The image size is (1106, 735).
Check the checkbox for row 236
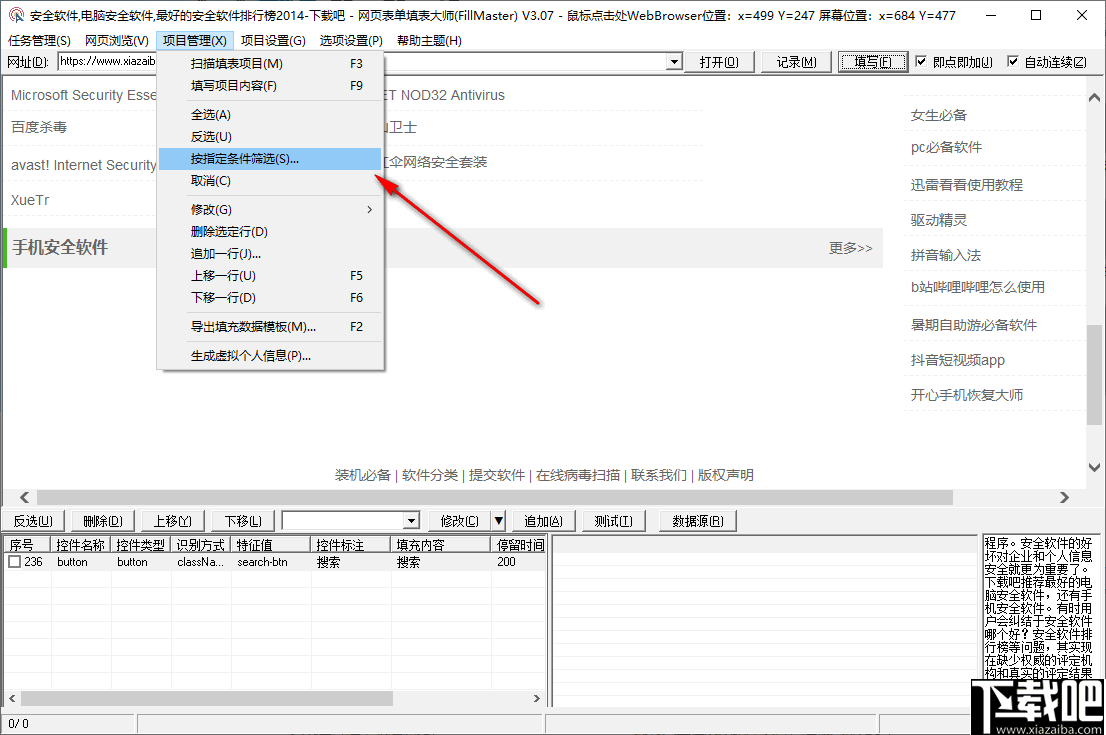[x=14, y=561]
